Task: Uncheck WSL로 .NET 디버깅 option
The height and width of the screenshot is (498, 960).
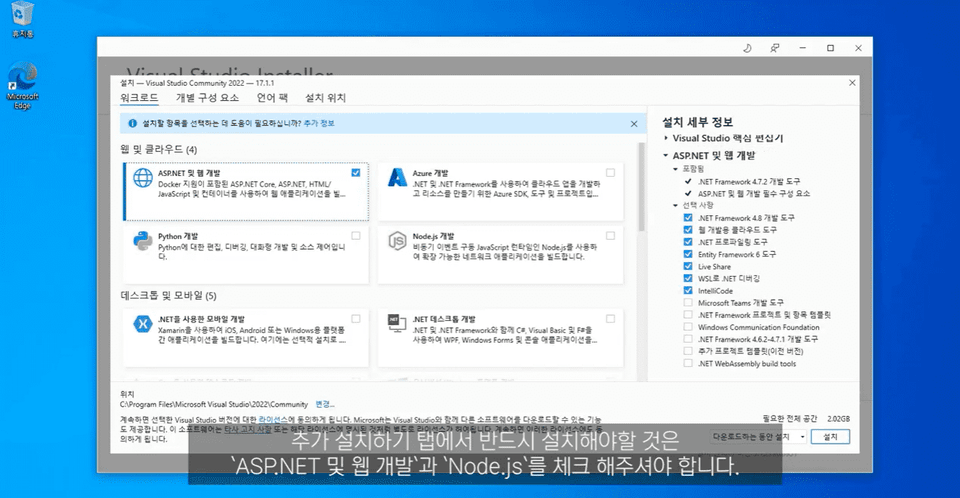Action: 688,278
